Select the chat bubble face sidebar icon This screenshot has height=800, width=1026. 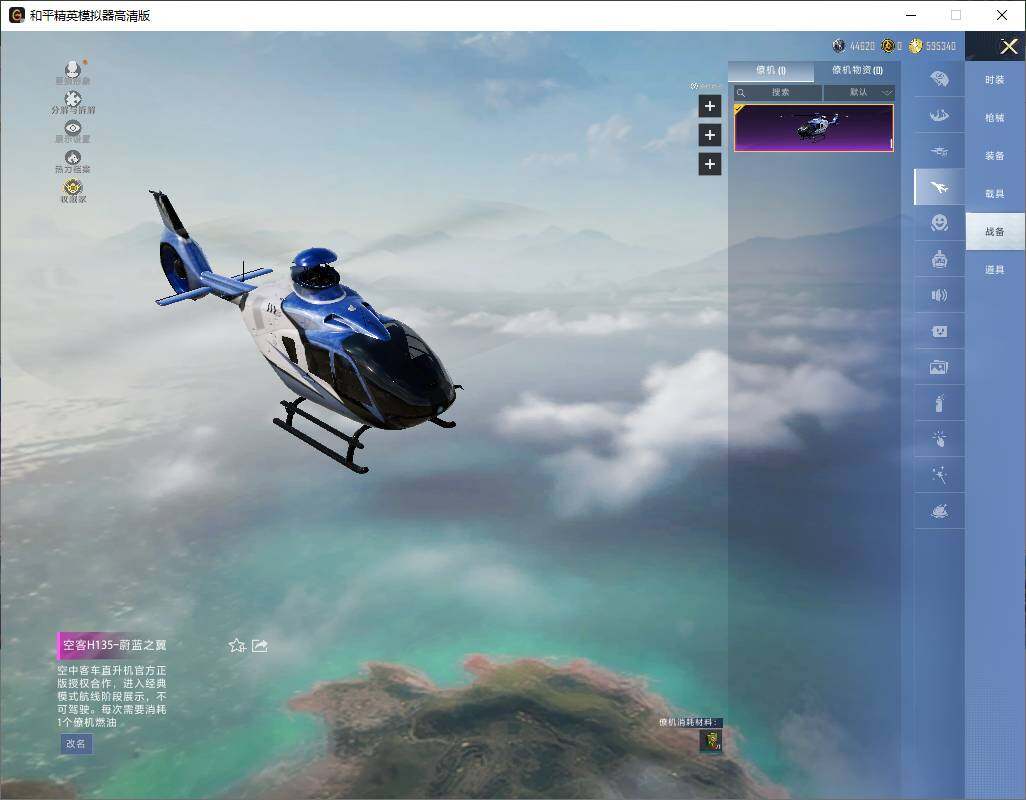pyautogui.click(x=939, y=332)
